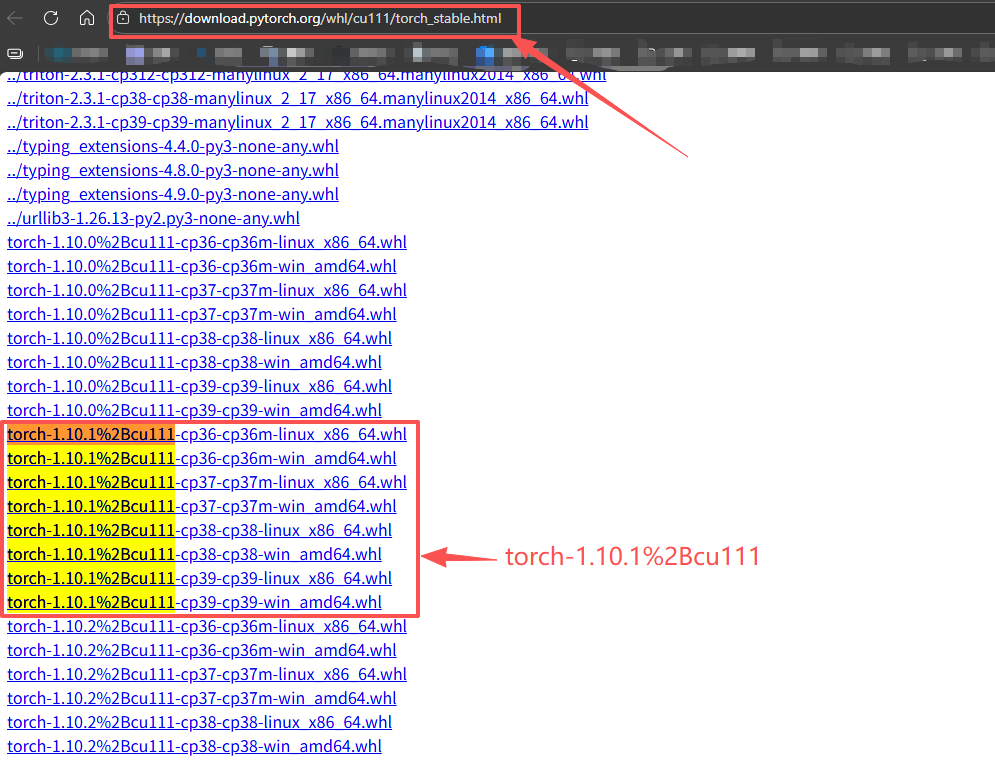Image resolution: width=995 pixels, height=761 pixels.
Task: Download torch-1.10.1 cu111 cp39 win_amd64 wheel
Action: [194, 602]
